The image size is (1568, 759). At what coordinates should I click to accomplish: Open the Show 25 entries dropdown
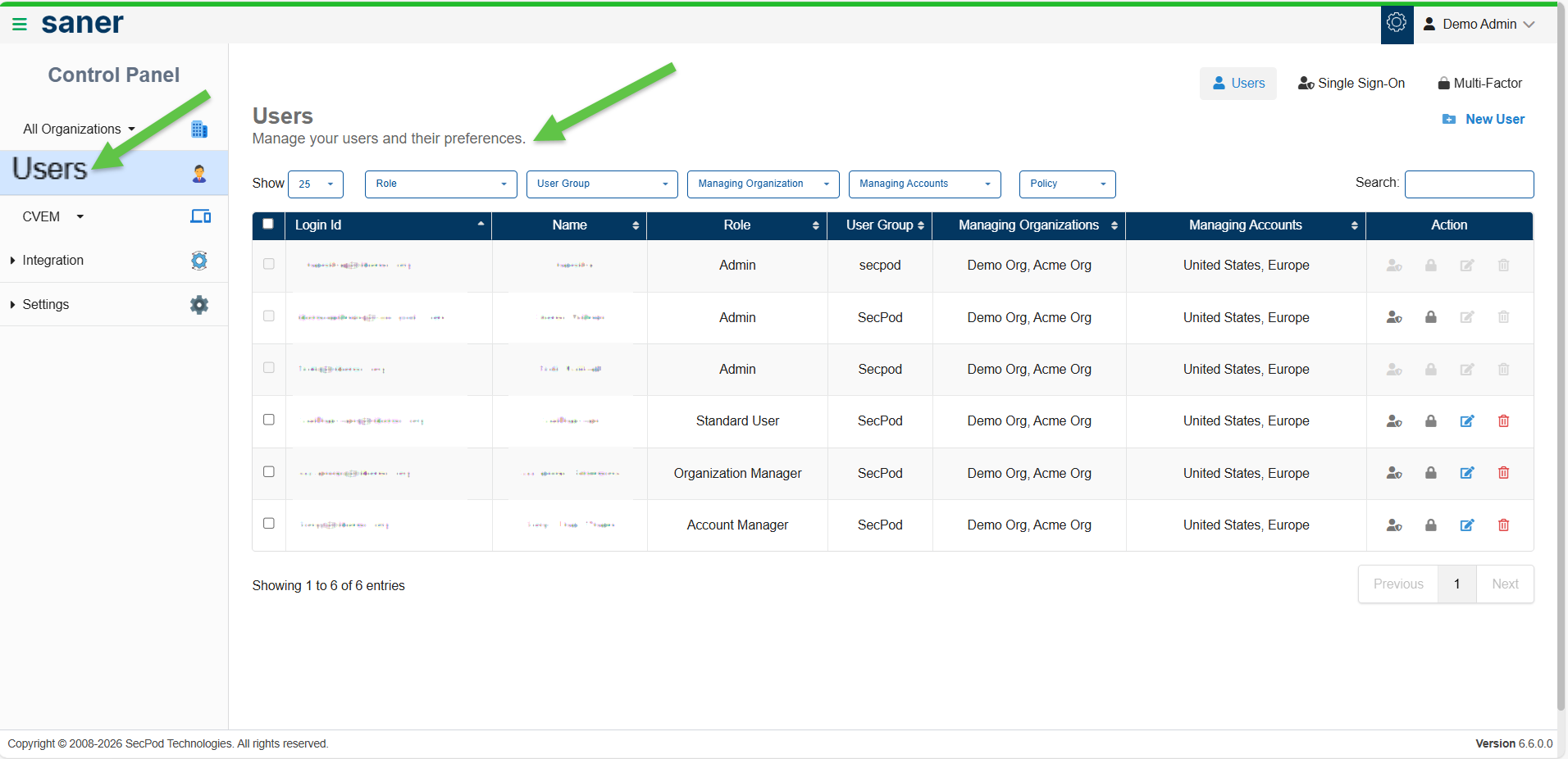point(316,184)
